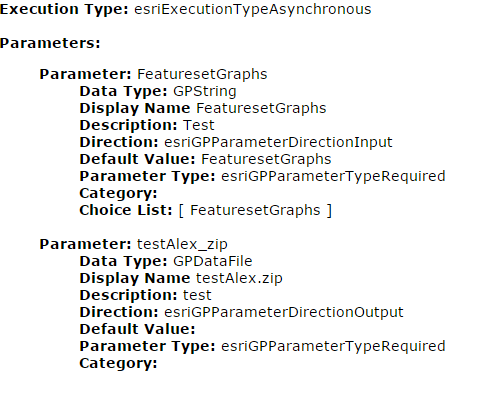
Task: Click the first Category label
Action: click(x=118, y=193)
